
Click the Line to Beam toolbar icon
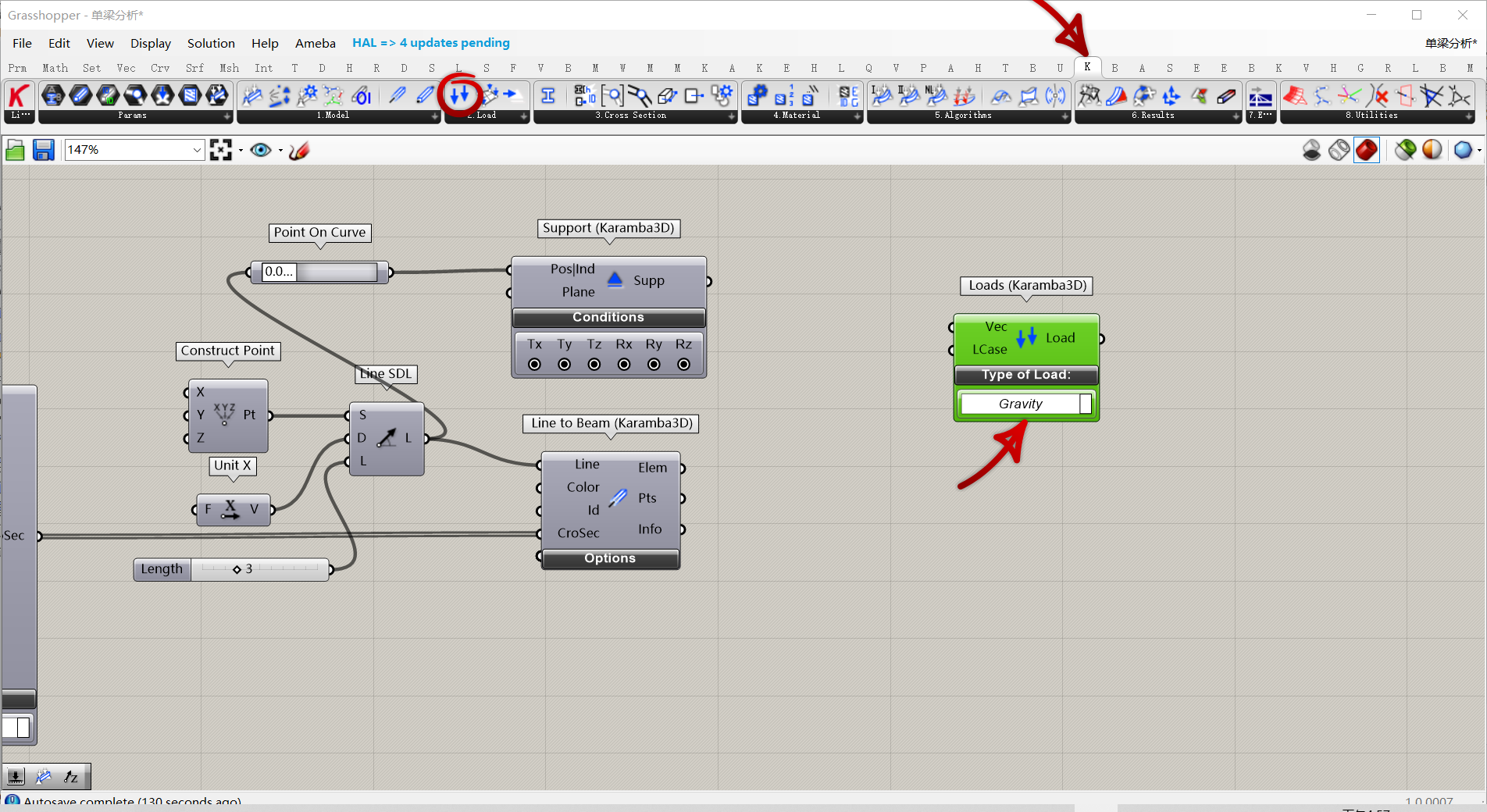[x=398, y=96]
